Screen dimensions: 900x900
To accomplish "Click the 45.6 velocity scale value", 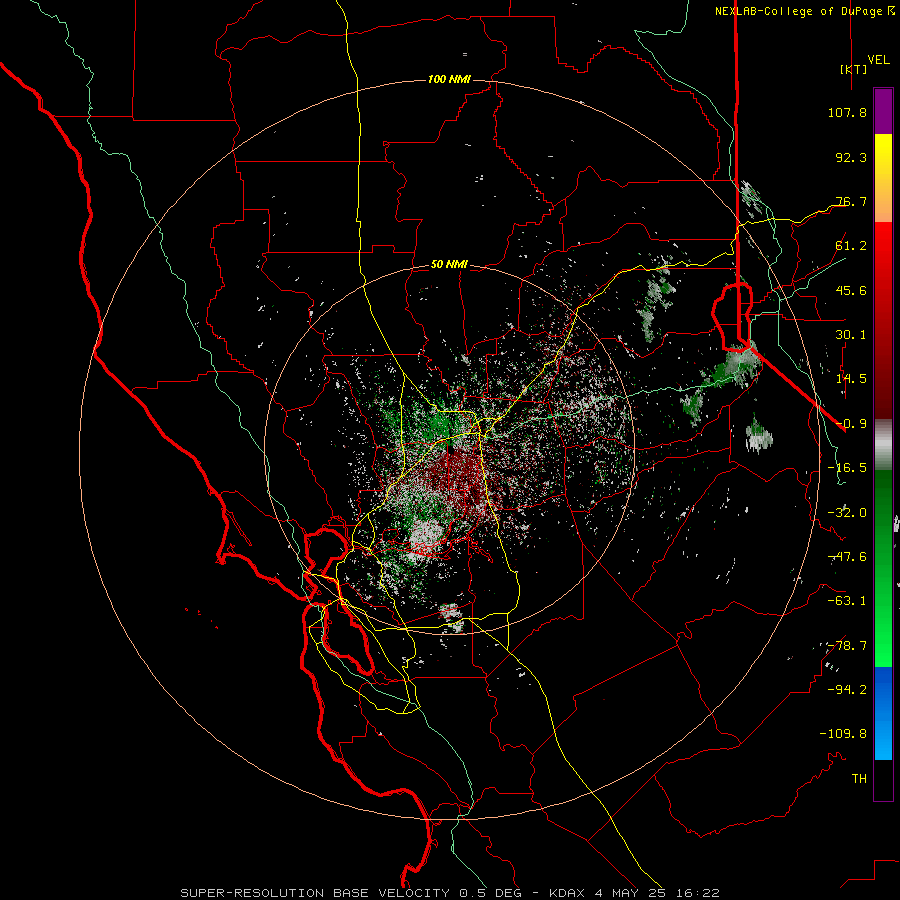I will click(851, 290).
